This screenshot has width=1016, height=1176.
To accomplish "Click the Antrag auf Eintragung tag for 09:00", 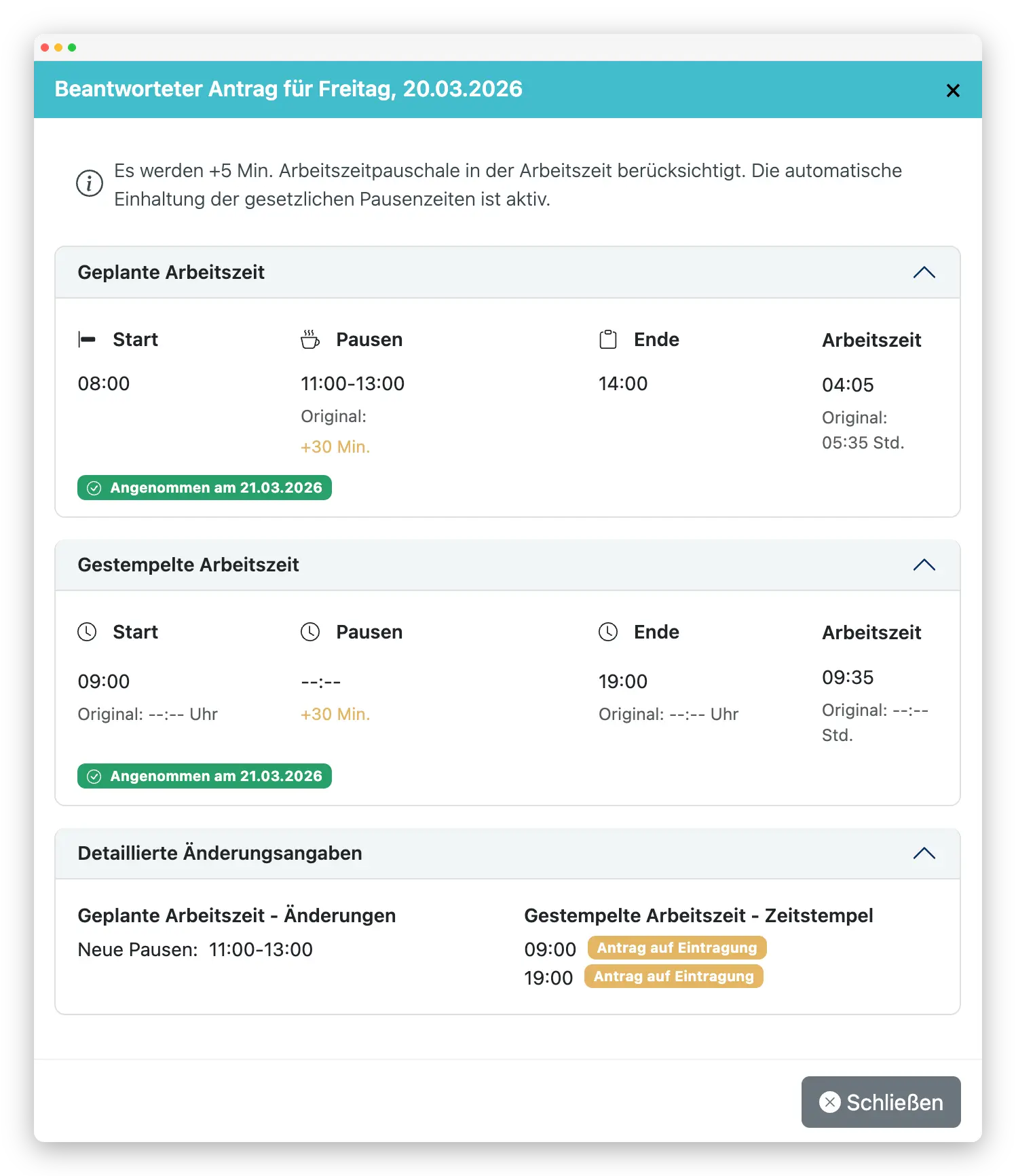I will pyautogui.click(x=677, y=948).
